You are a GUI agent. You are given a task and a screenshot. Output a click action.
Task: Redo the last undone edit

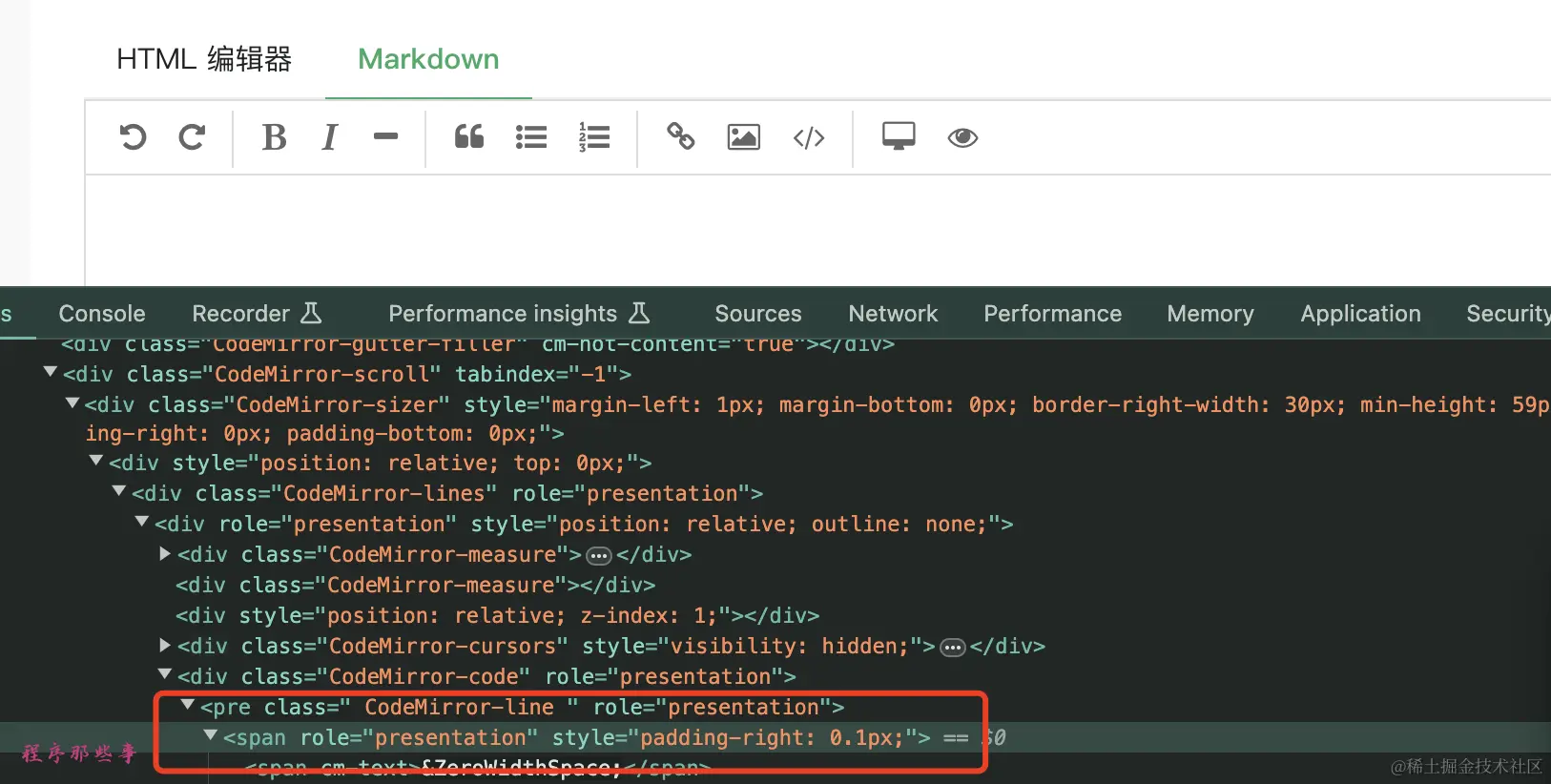[x=192, y=137]
